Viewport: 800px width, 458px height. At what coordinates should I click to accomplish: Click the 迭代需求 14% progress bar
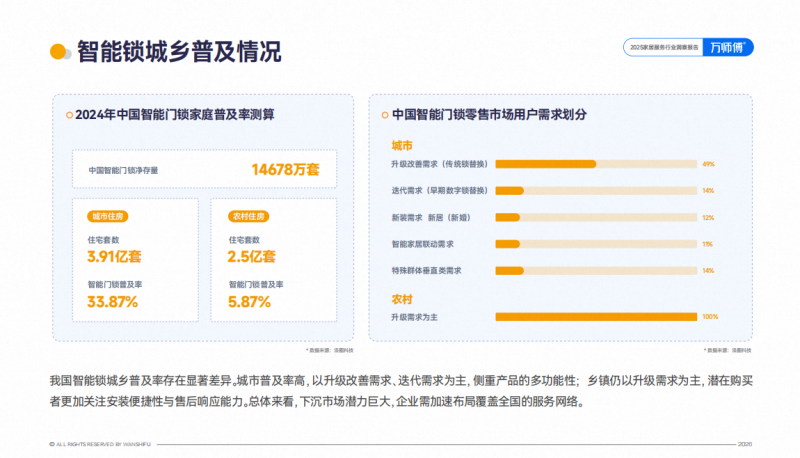coord(596,191)
